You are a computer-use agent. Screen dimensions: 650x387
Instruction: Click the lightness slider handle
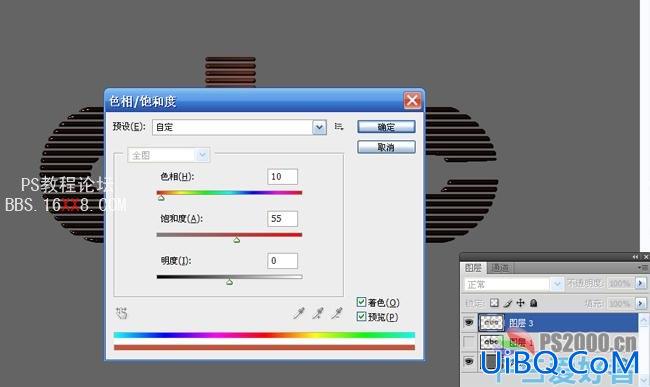pyautogui.click(x=229, y=282)
